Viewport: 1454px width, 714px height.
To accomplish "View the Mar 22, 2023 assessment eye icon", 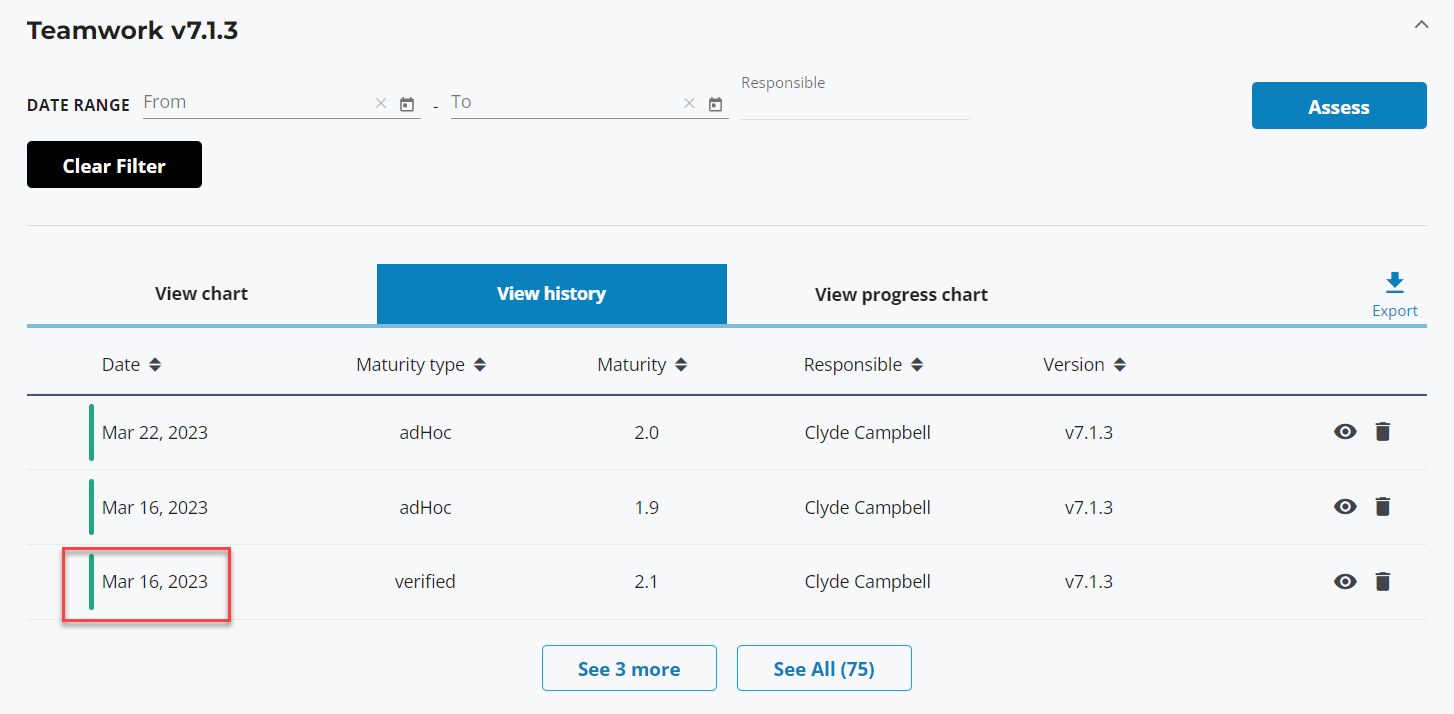I will point(1345,432).
